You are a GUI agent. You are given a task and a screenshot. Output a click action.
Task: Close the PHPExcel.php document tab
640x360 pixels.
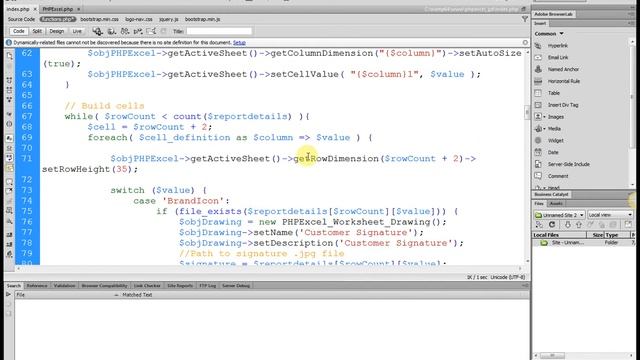click(78, 9)
